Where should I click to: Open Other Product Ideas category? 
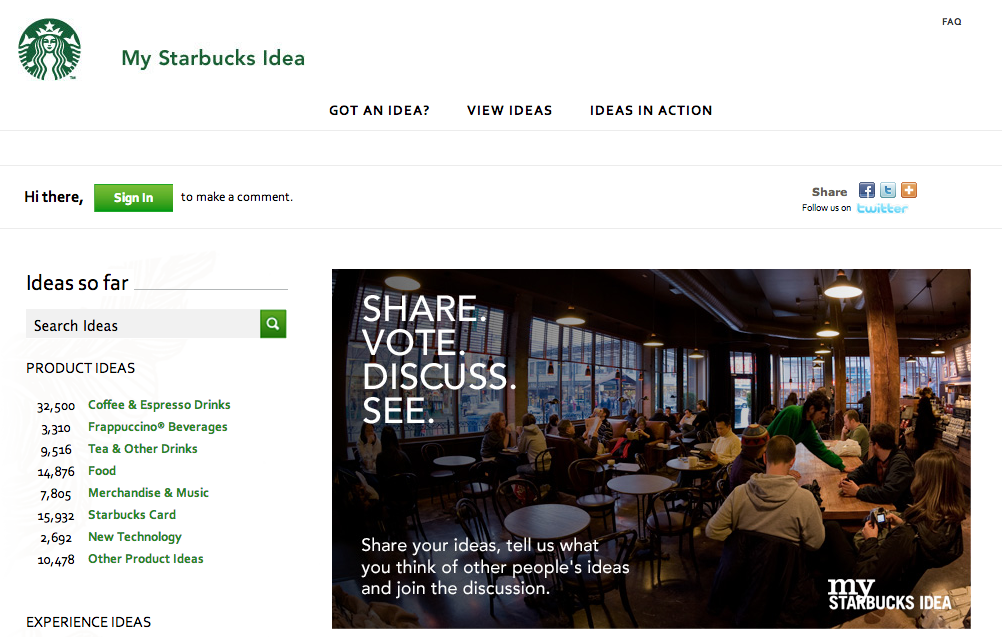click(146, 558)
